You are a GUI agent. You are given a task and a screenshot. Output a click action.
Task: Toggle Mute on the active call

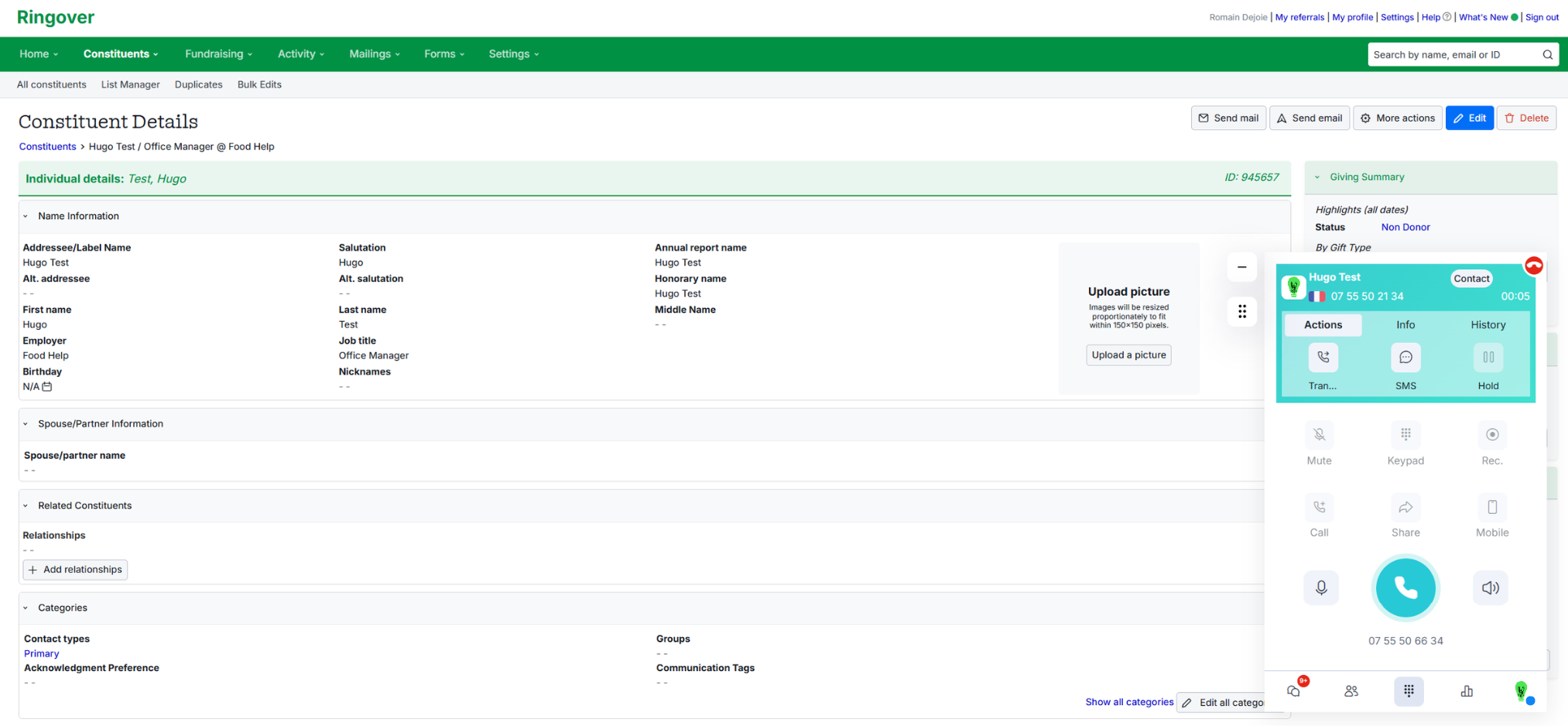pyautogui.click(x=1319, y=435)
